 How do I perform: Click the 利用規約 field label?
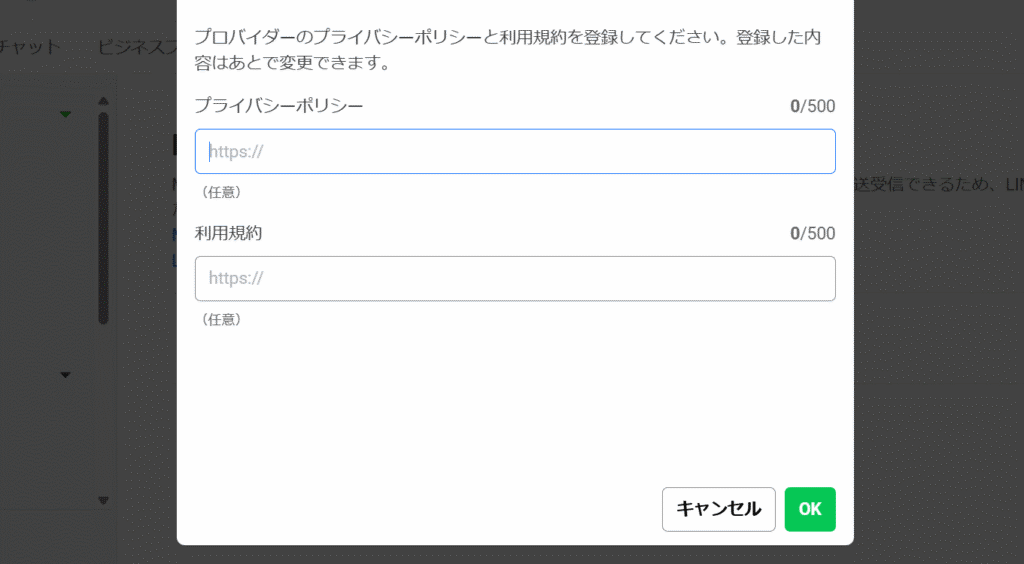[229, 233]
